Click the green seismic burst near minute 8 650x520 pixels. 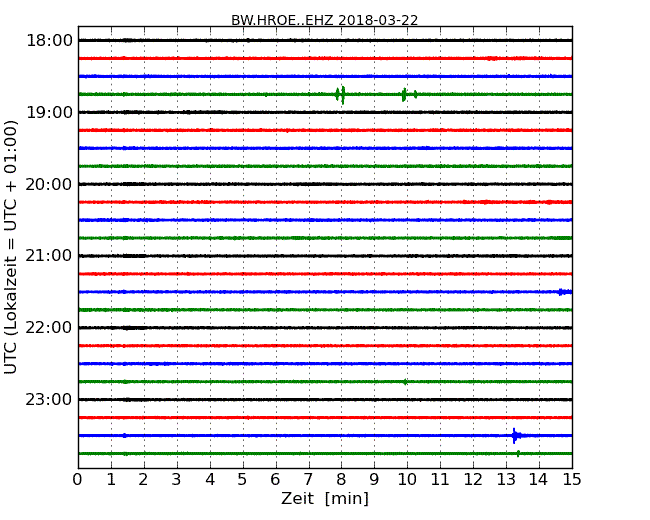pyautogui.click(x=340, y=95)
